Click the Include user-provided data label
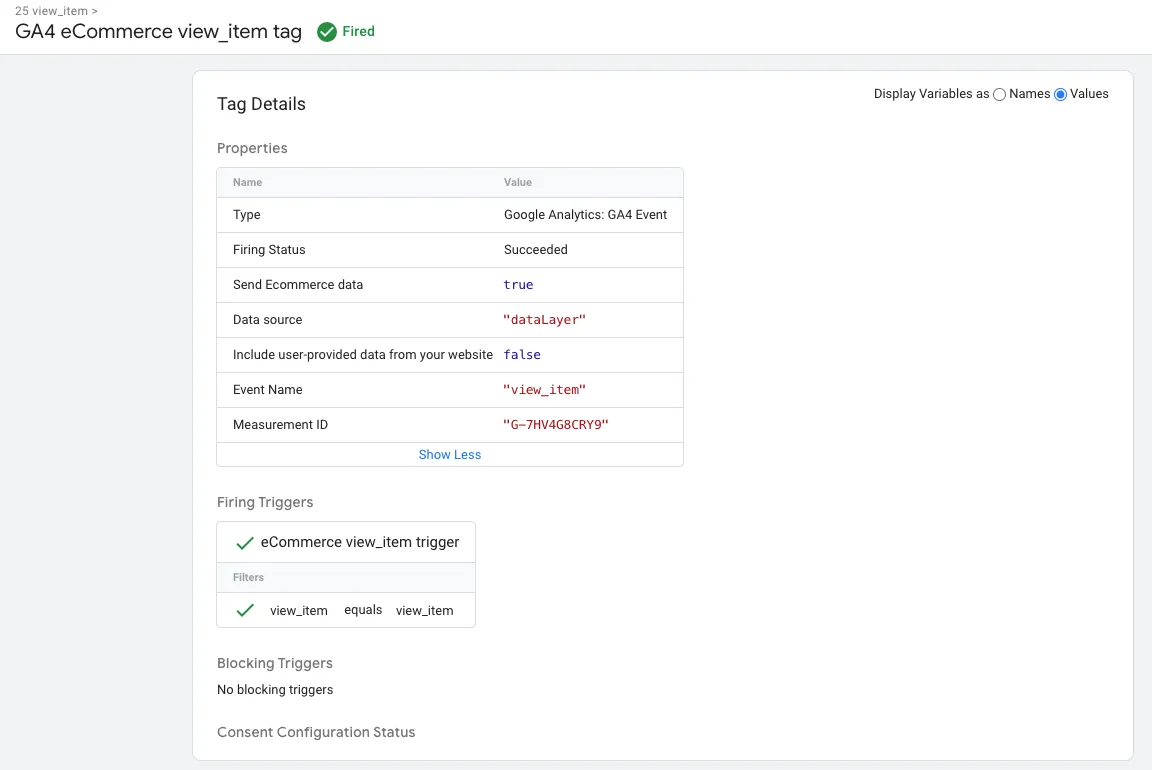1152x770 pixels. tap(363, 355)
